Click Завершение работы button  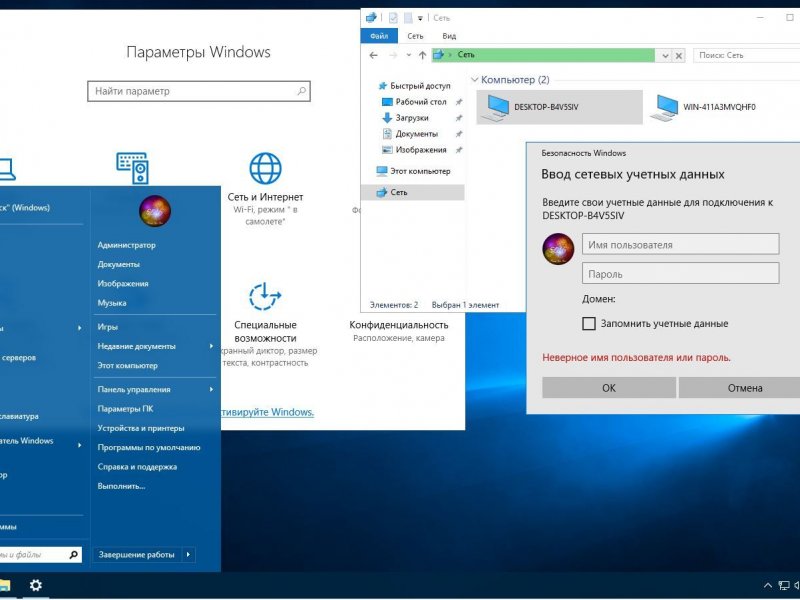(137, 554)
